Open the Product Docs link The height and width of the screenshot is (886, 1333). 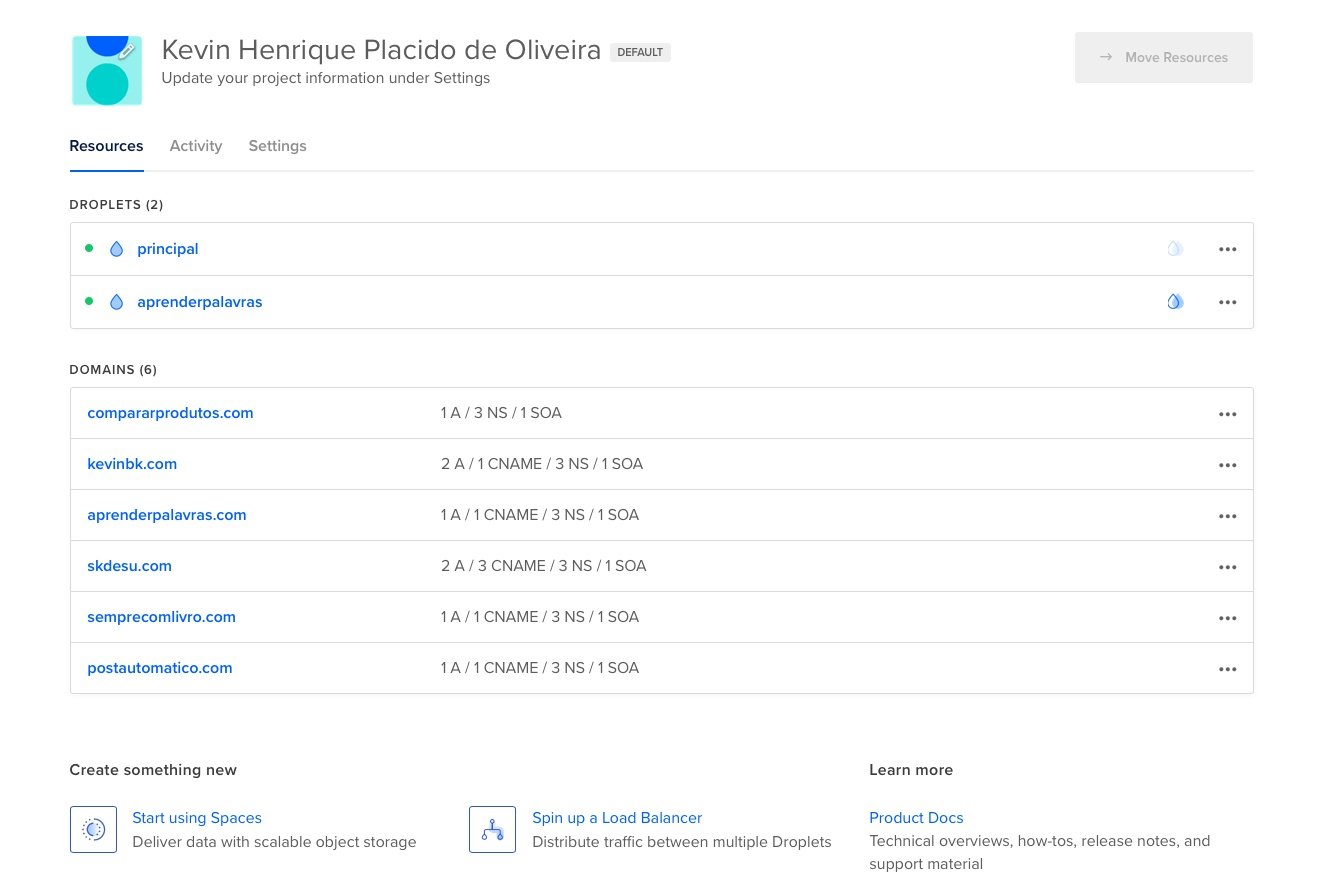point(916,818)
